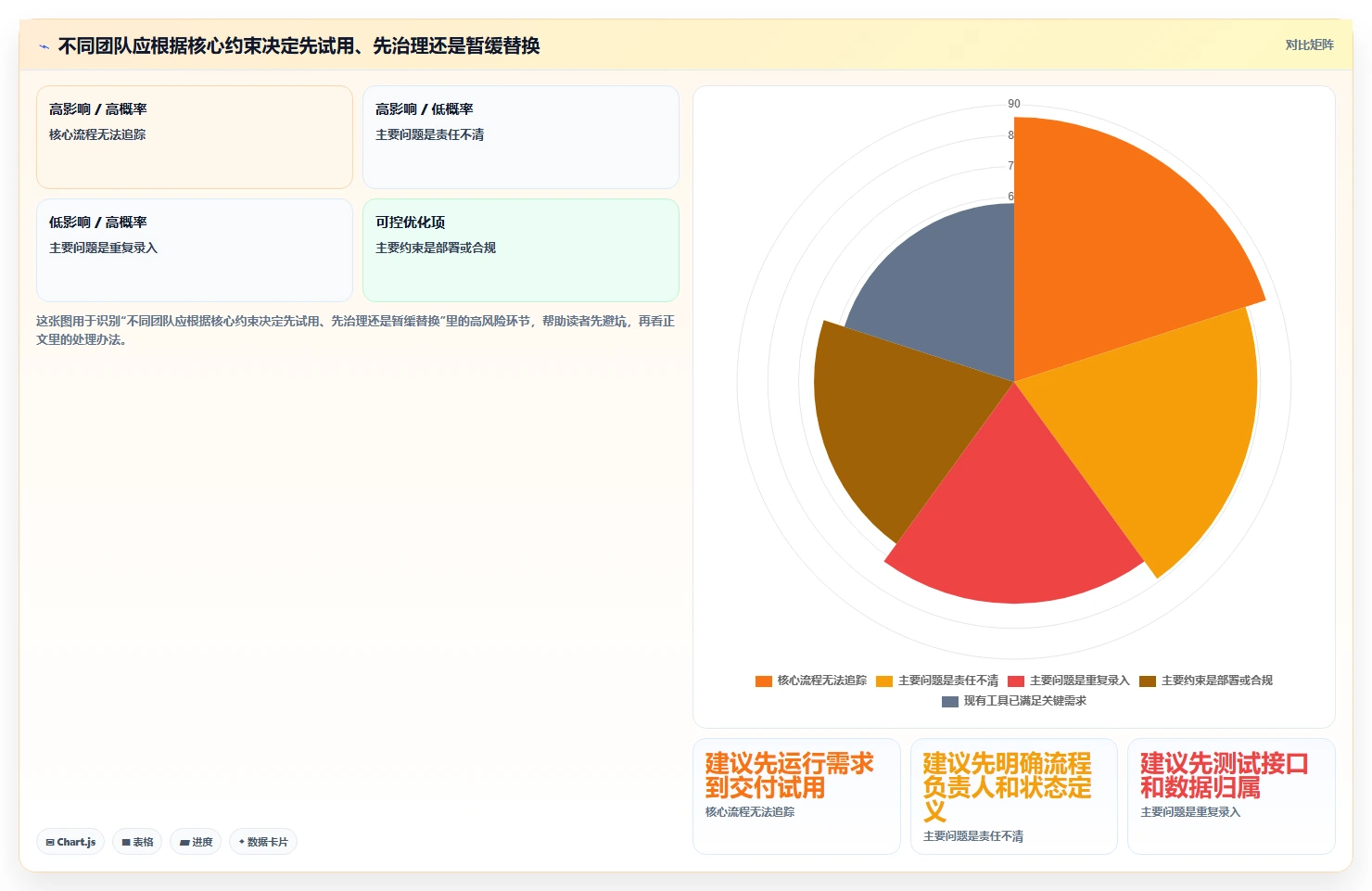1372x891 pixels.
Task: Open the 建议先运行需求到交付试用 stat card
Action: [796, 796]
